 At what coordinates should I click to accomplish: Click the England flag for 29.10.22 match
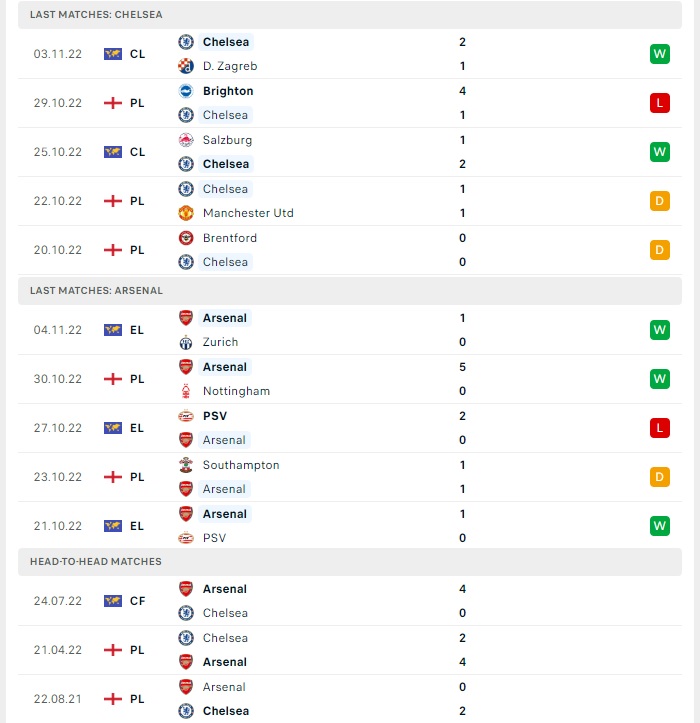113,103
